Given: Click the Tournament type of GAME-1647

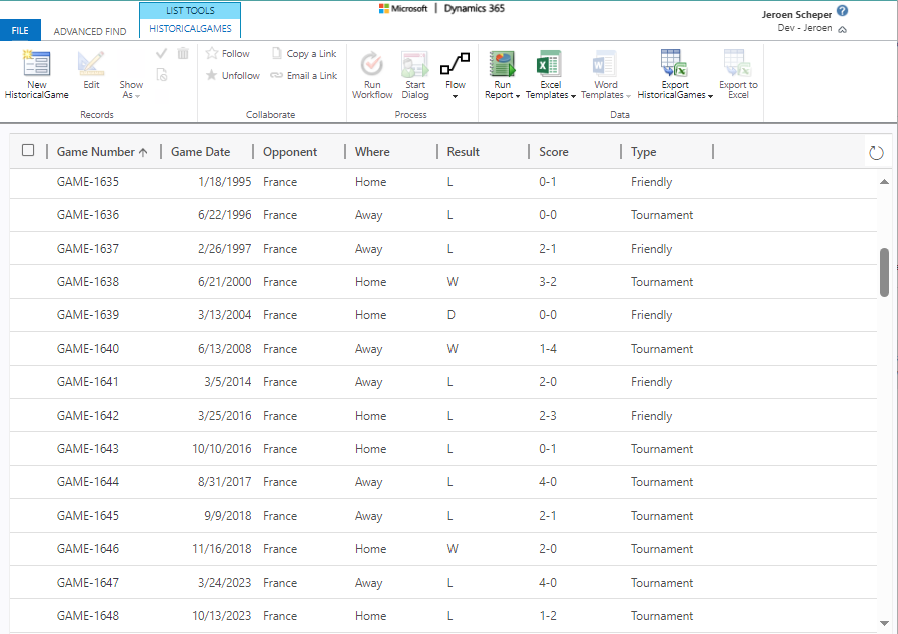Looking at the screenshot, I should pyautogui.click(x=662, y=583).
